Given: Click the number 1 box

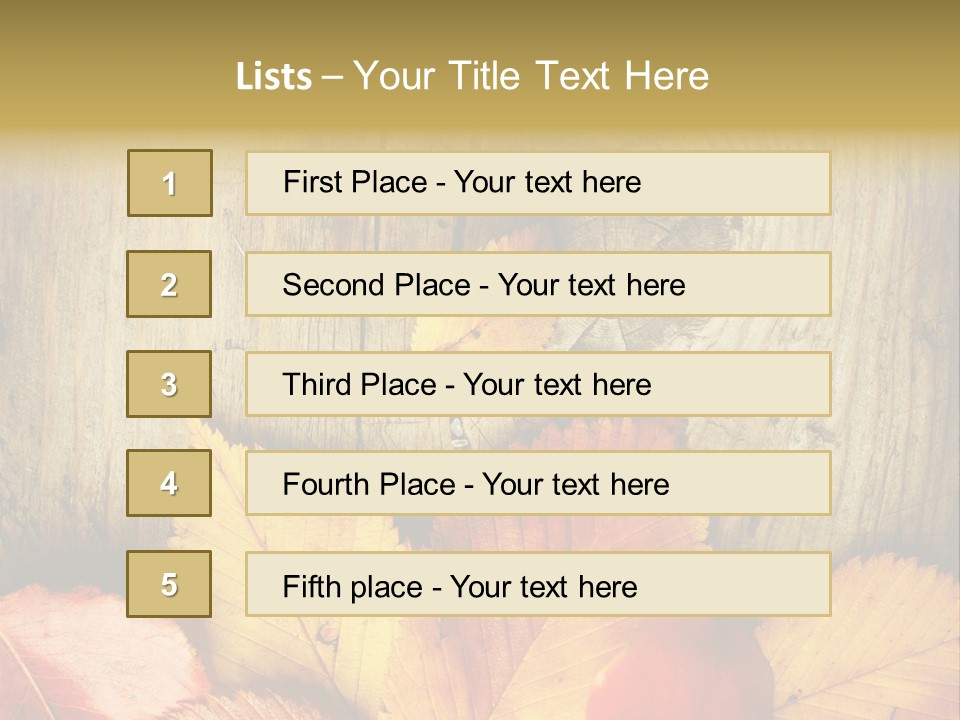Looking at the screenshot, I should tap(170, 183).
